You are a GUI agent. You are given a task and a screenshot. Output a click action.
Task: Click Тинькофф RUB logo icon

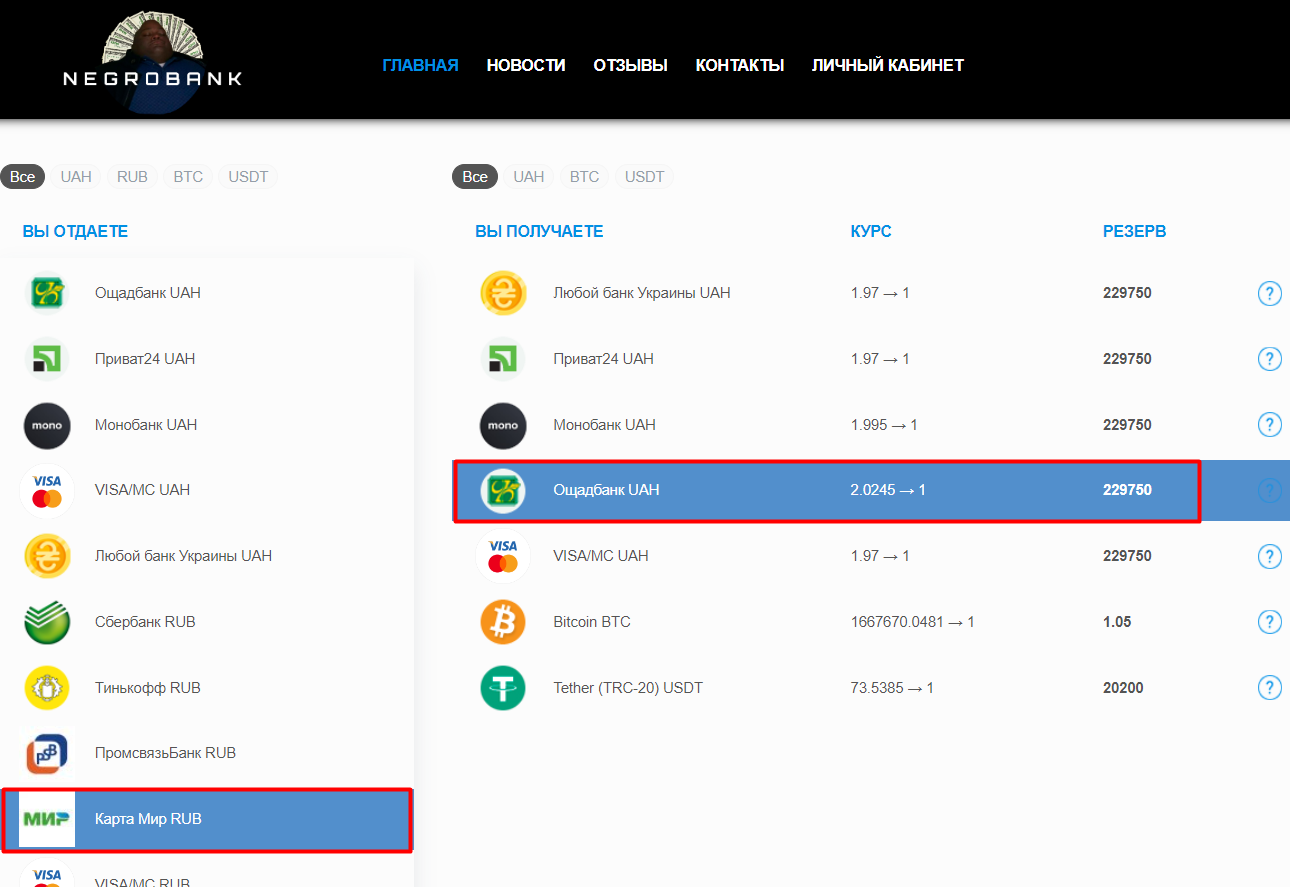[x=47, y=688]
